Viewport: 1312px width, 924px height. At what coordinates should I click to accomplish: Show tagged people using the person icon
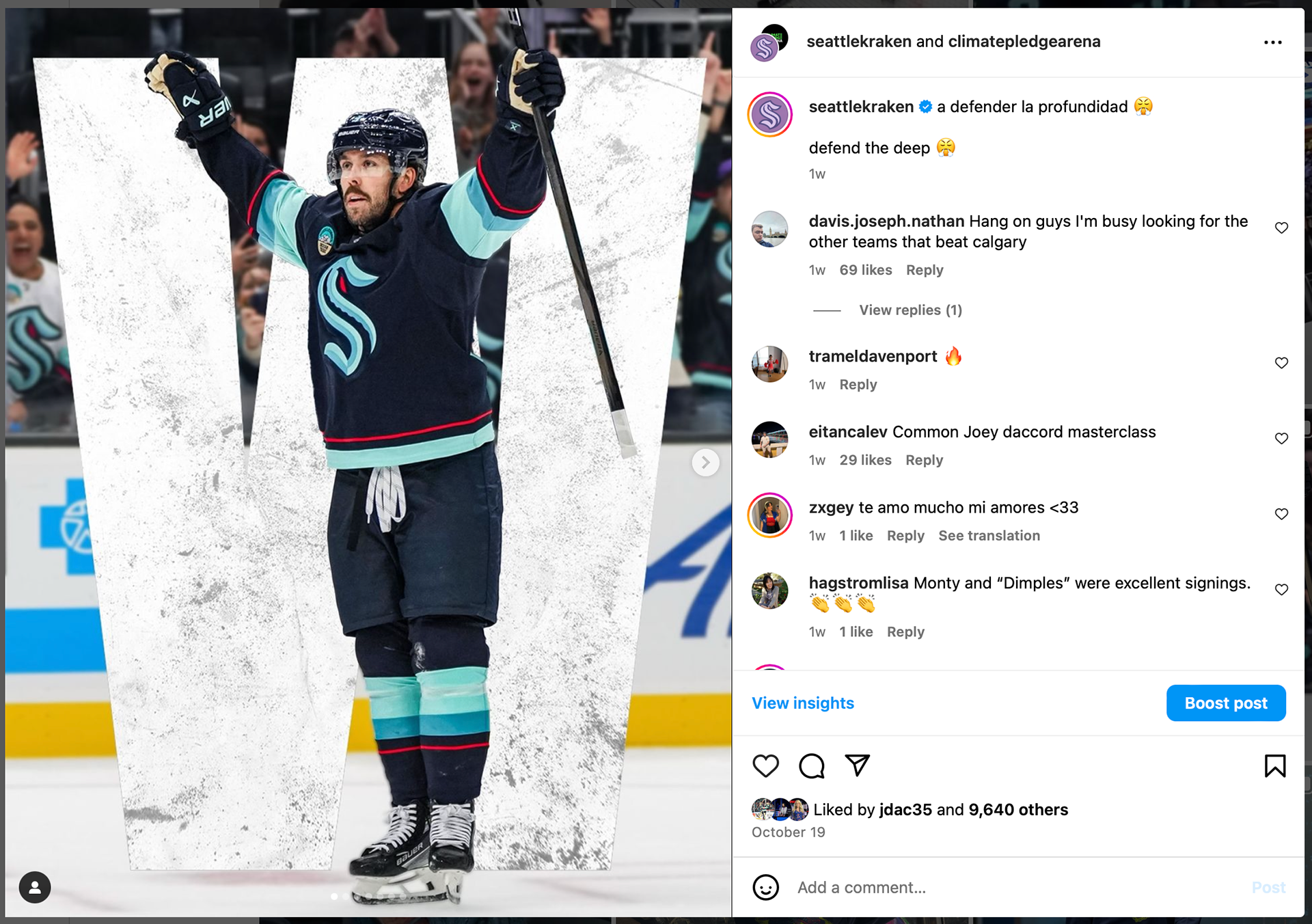[35, 887]
